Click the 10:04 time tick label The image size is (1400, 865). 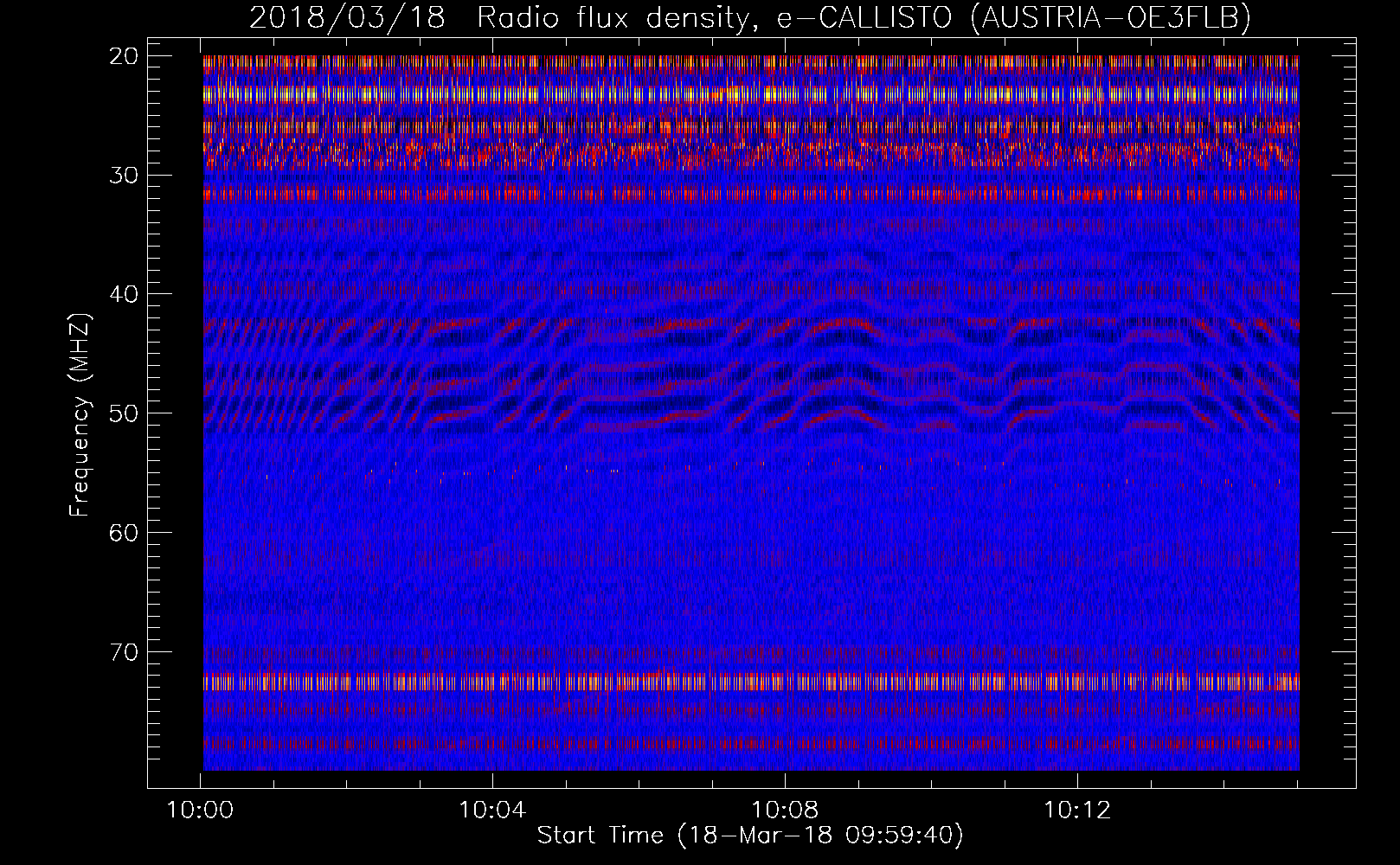coord(492,811)
